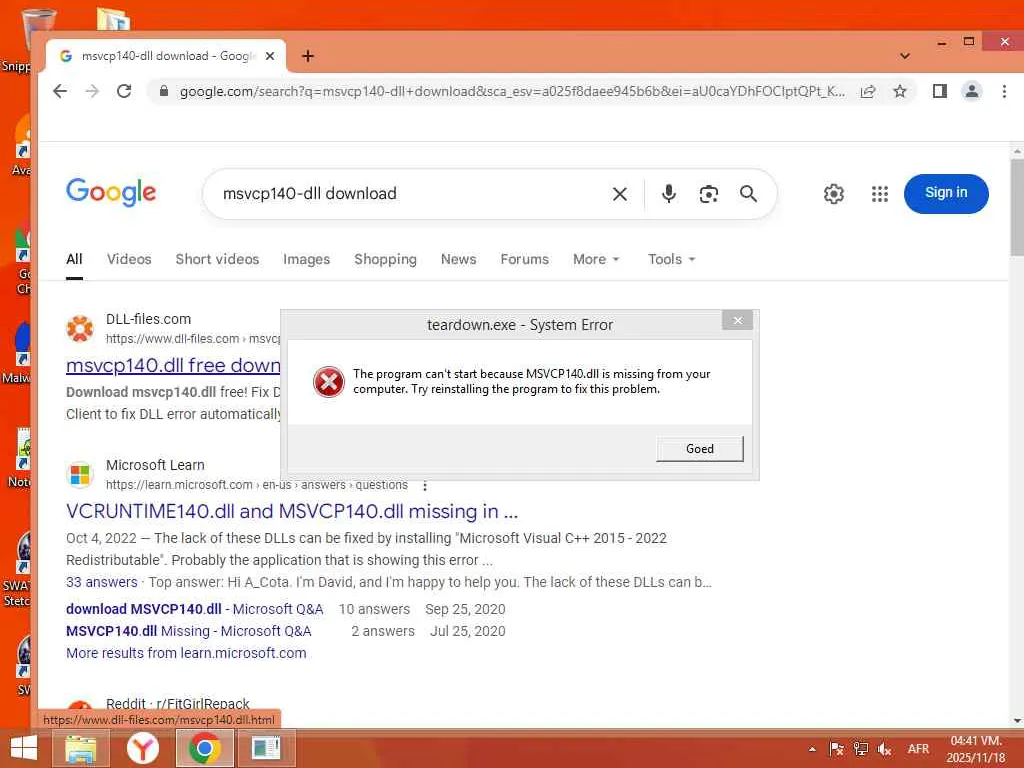Click the page vertical scrollbar thumb
The width and height of the screenshot is (1024, 768).
coord(1017,209)
